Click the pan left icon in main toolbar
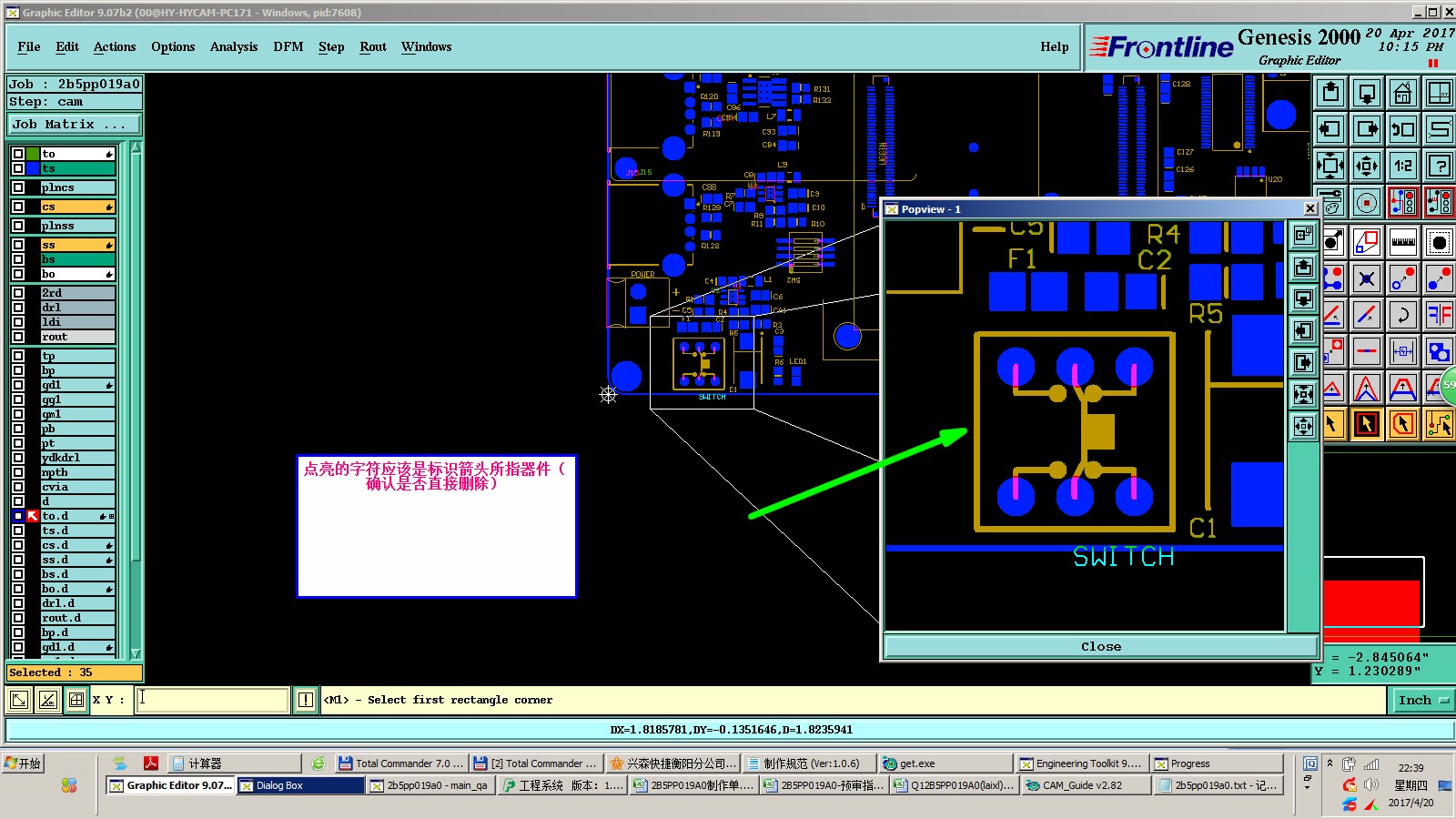This screenshot has width=1456, height=819. click(x=1330, y=128)
